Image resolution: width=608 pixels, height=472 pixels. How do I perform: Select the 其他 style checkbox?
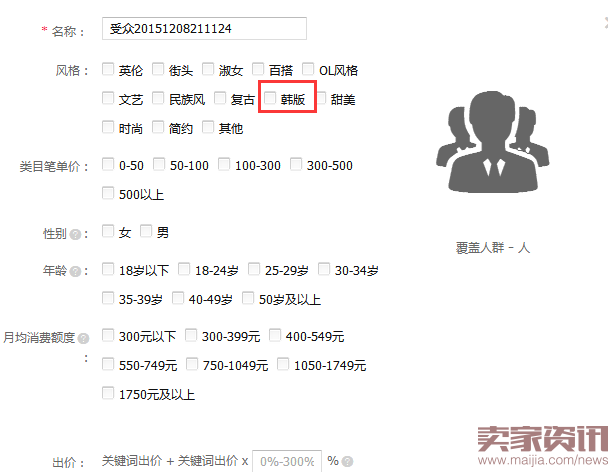pos(208,127)
